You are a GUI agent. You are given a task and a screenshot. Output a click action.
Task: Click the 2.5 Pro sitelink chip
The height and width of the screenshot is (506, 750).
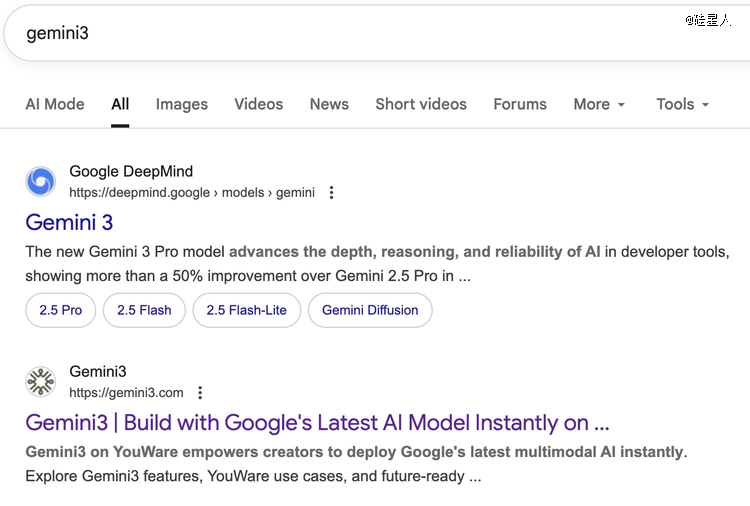pyautogui.click(x=61, y=310)
